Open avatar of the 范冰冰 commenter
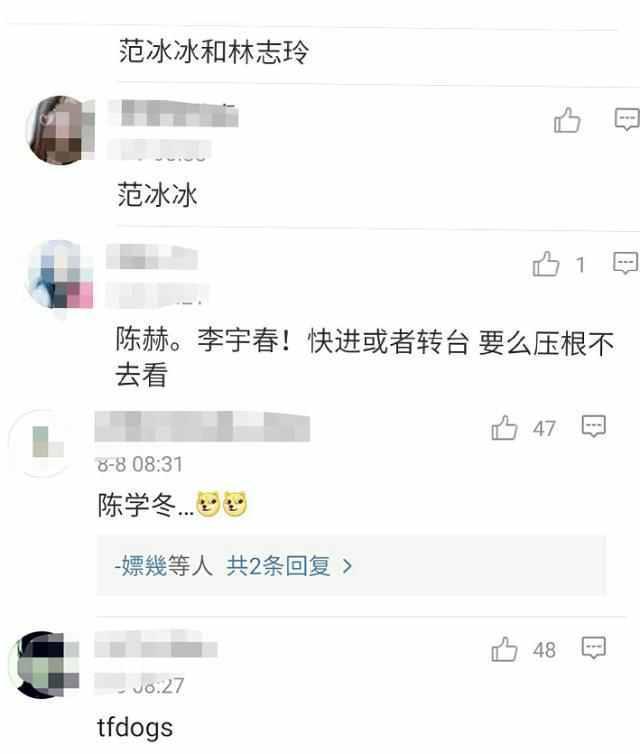This screenshot has width=640, height=754. 60,130
